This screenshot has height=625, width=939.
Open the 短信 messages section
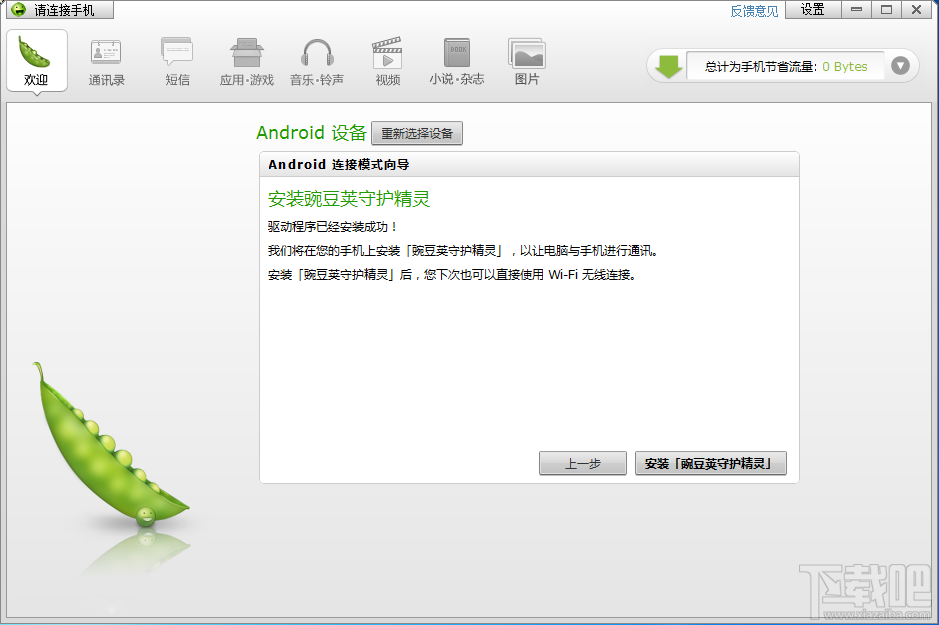[x=177, y=62]
